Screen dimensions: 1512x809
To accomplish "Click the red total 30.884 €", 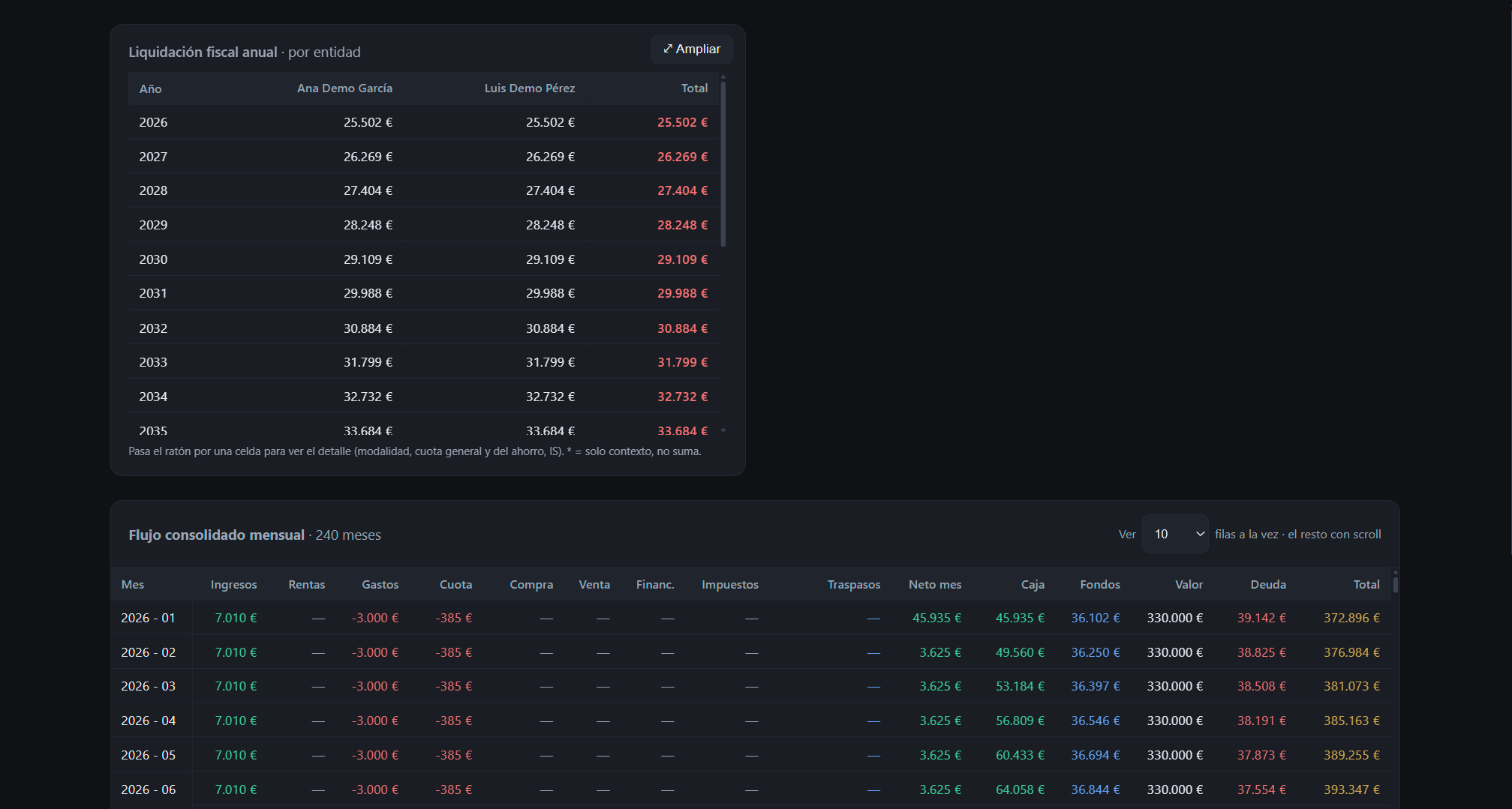I will pos(683,328).
